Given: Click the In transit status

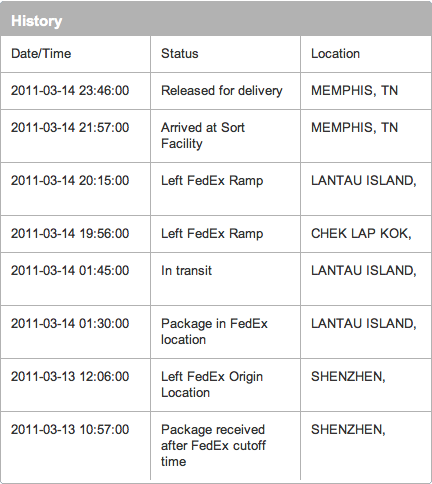Looking at the screenshot, I should (186, 271).
